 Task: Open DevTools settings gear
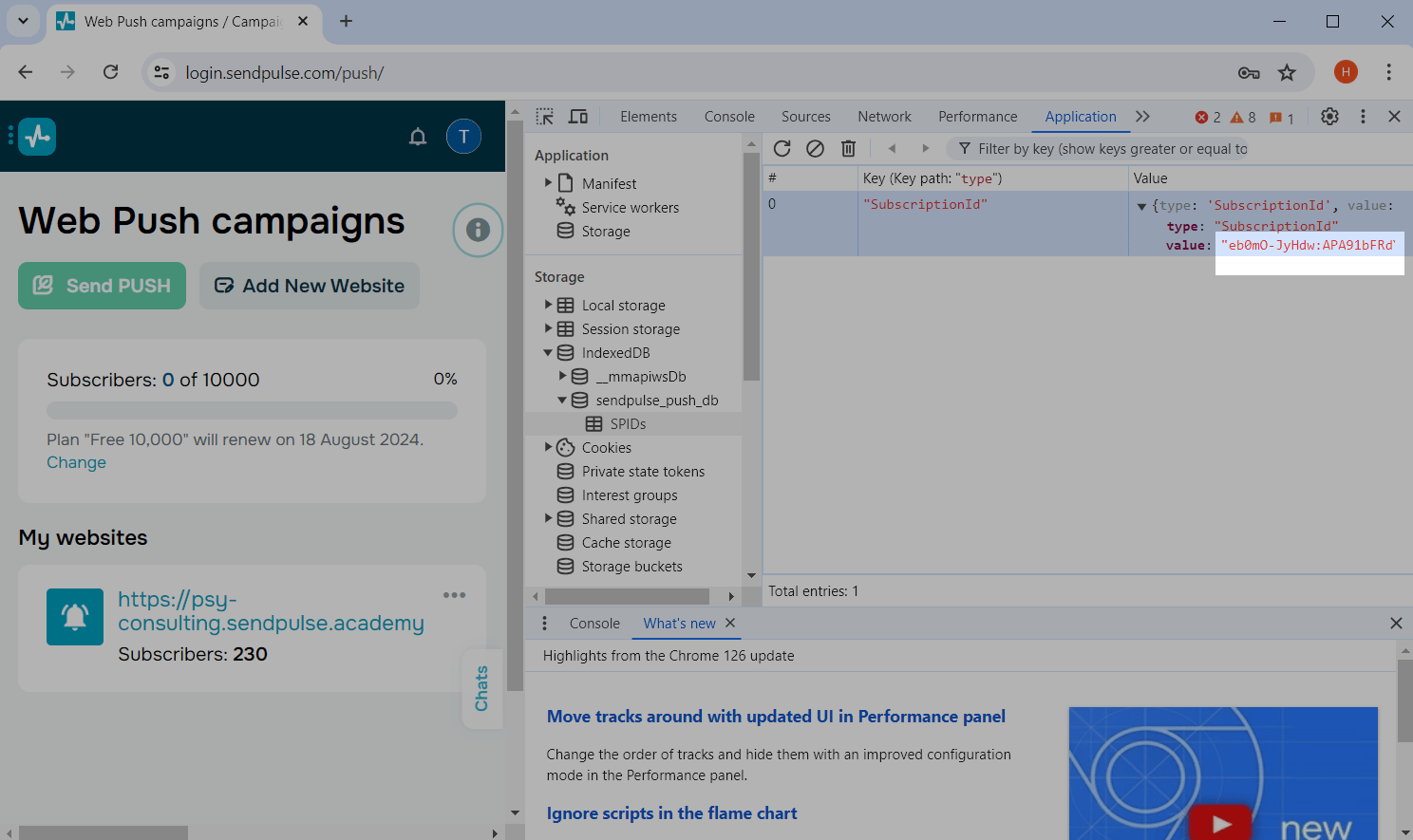(1329, 117)
